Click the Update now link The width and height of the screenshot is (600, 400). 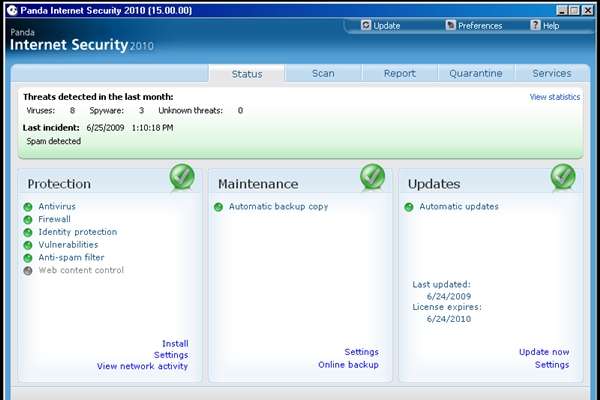pyautogui.click(x=544, y=352)
